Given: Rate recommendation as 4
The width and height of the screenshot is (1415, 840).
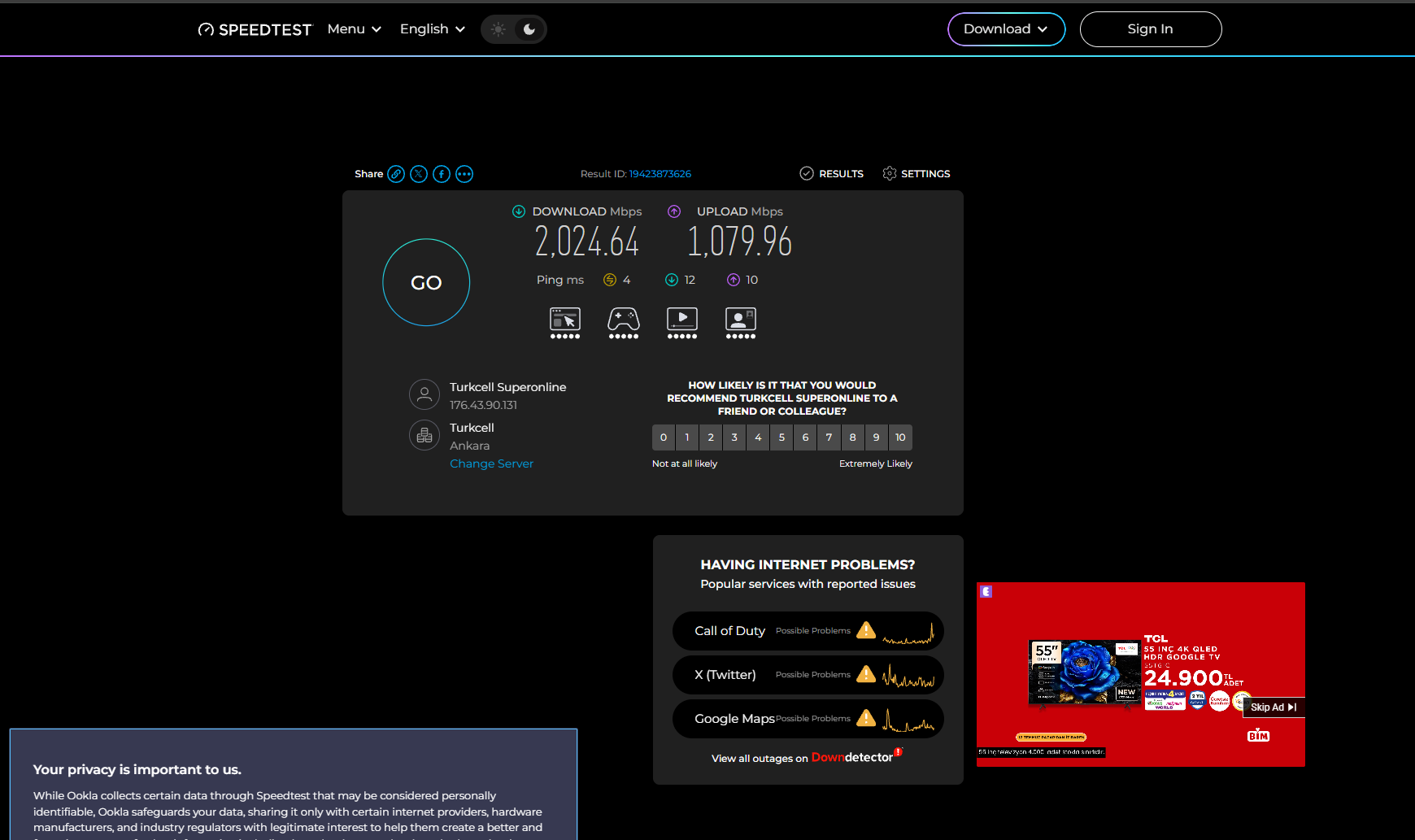Looking at the screenshot, I should click(x=758, y=437).
